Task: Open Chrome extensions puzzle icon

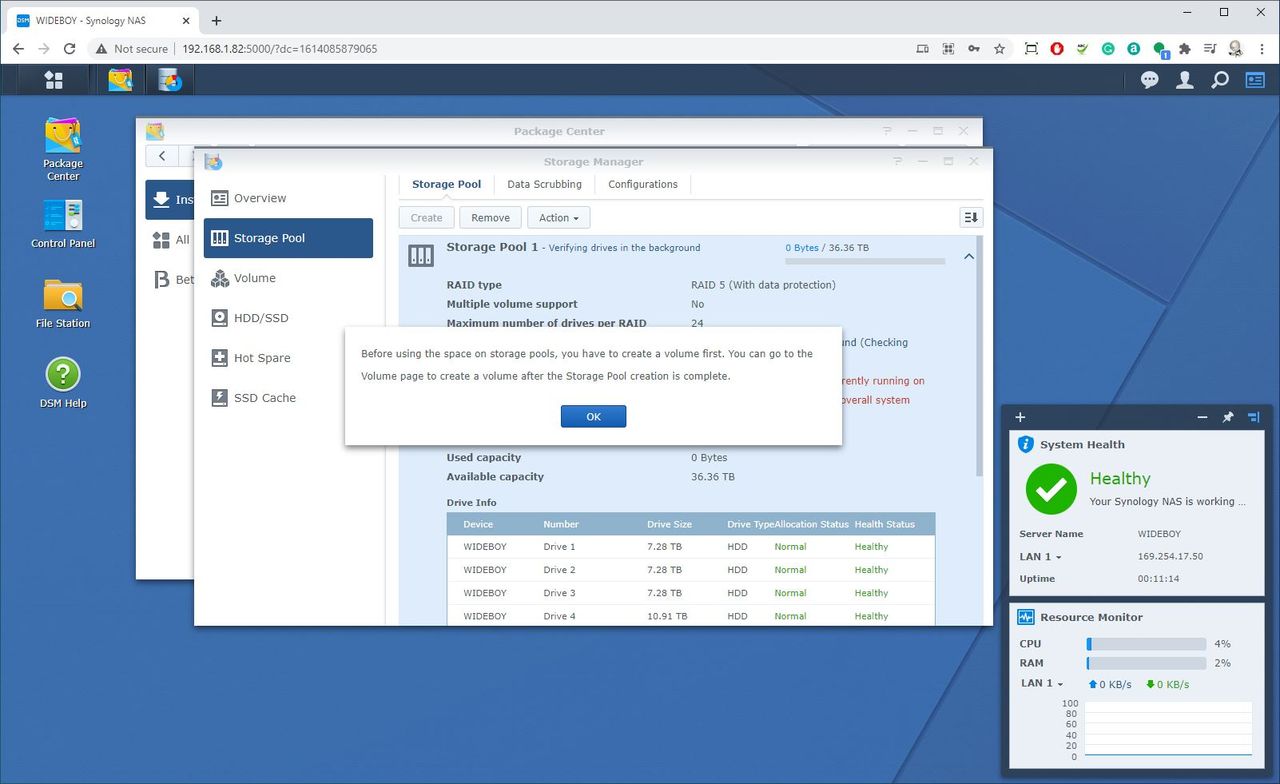Action: click(x=1185, y=48)
